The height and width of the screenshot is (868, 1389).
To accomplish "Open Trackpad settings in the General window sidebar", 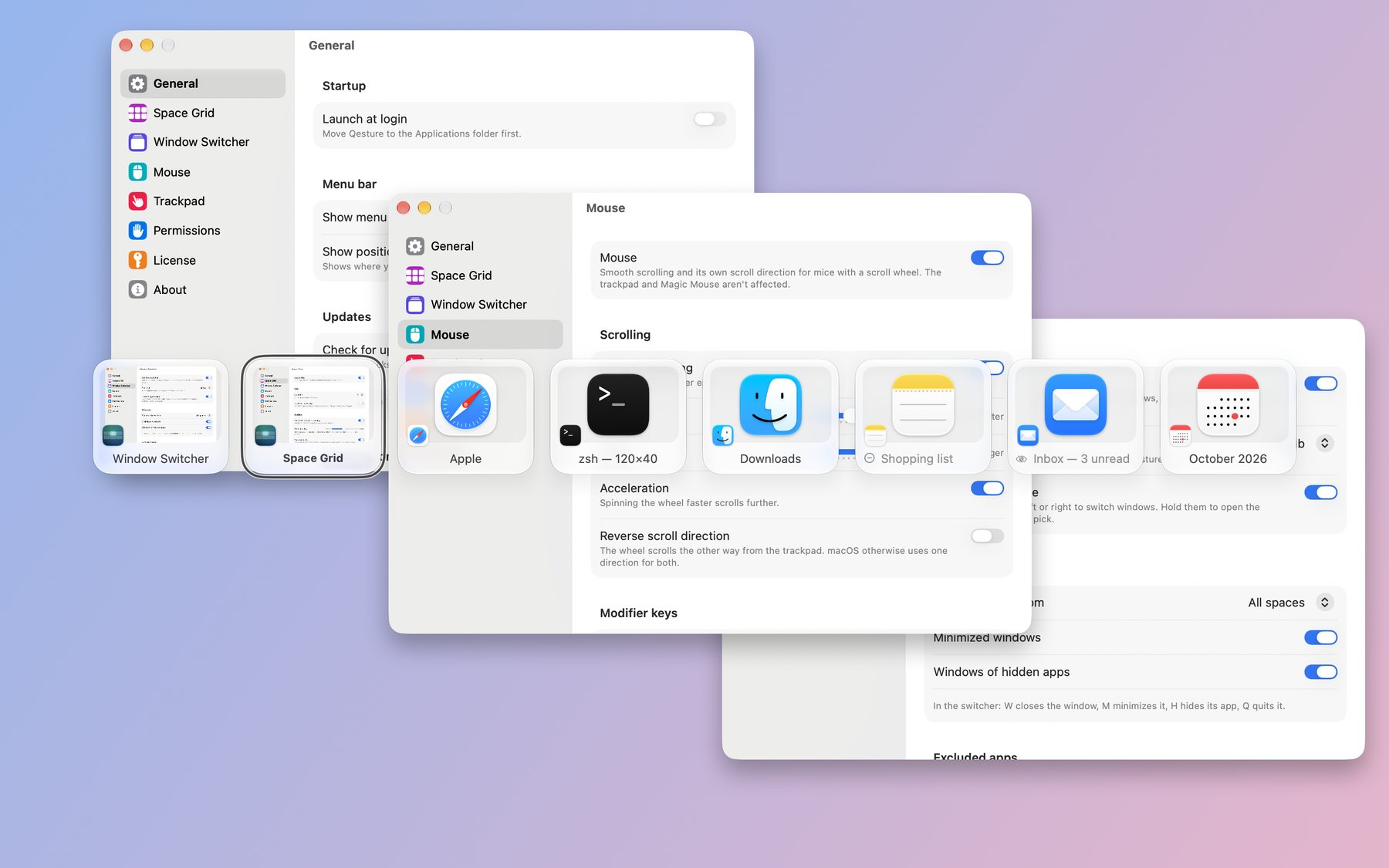I will pos(202,201).
